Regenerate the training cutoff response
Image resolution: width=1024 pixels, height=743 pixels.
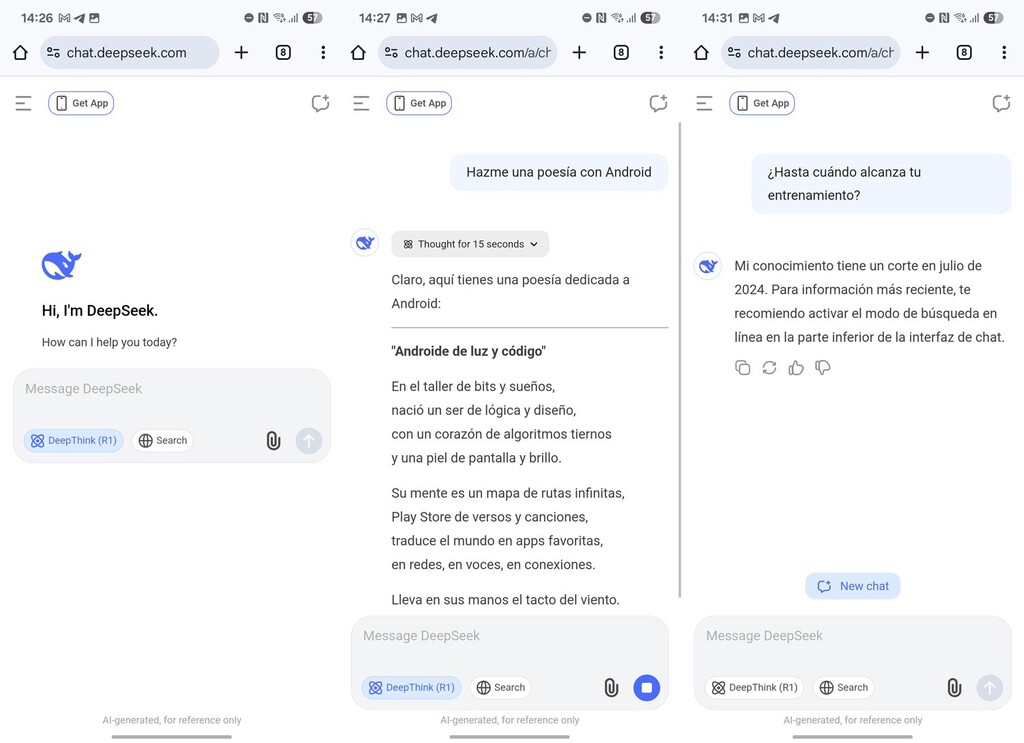[769, 368]
